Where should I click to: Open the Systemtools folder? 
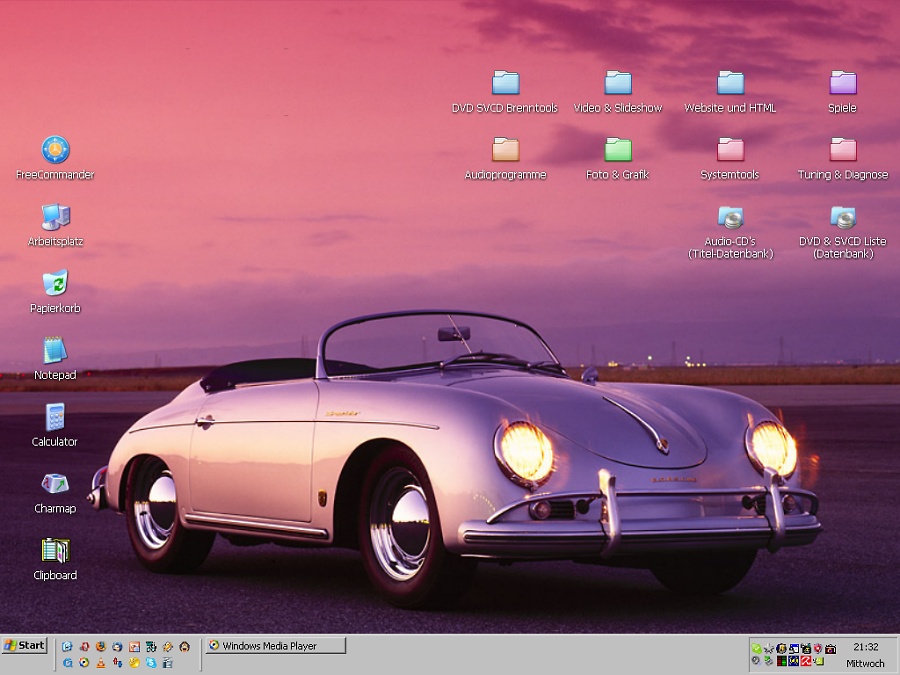[x=730, y=158]
